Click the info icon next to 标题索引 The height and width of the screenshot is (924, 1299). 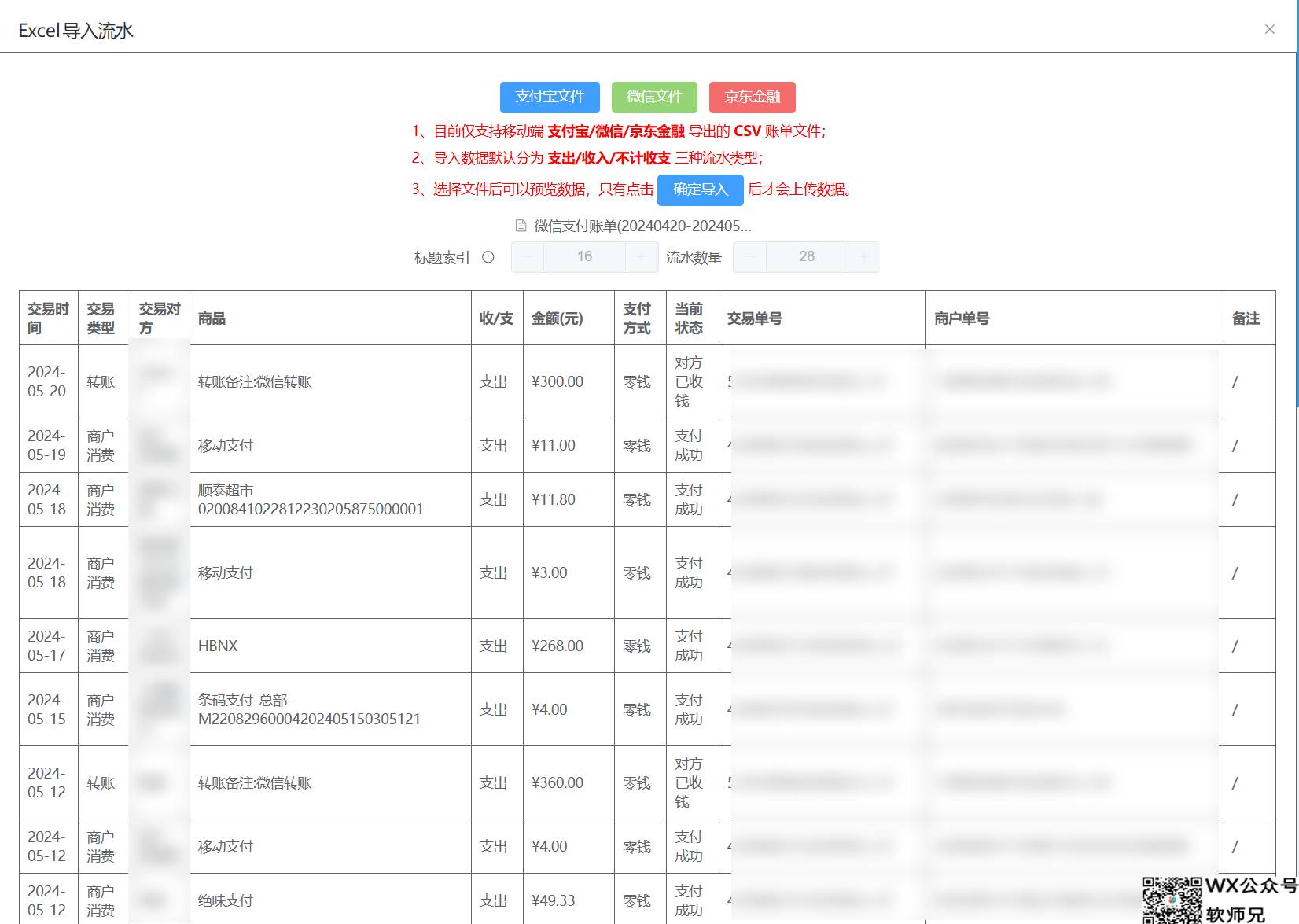488,257
